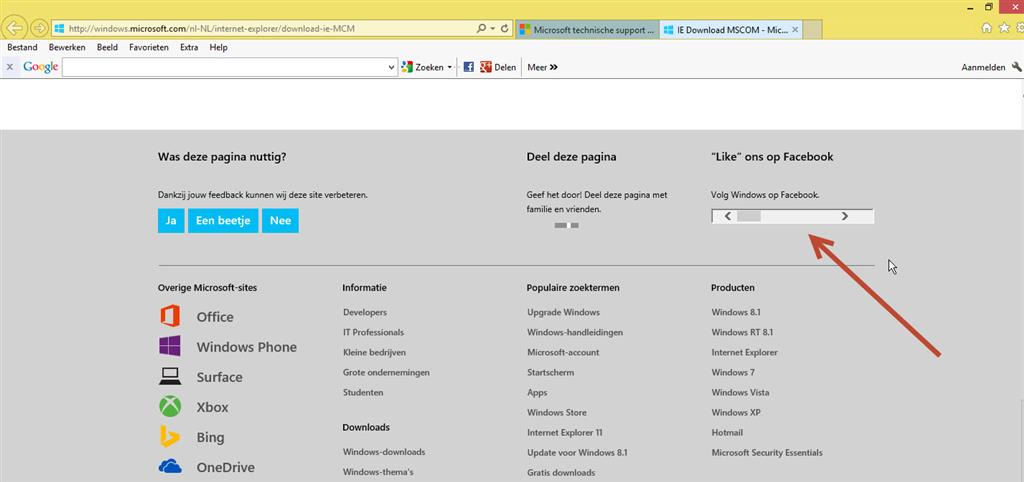Click the Bing logo icon
The height and width of the screenshot is (482, 1024).
tap(170, 436)
